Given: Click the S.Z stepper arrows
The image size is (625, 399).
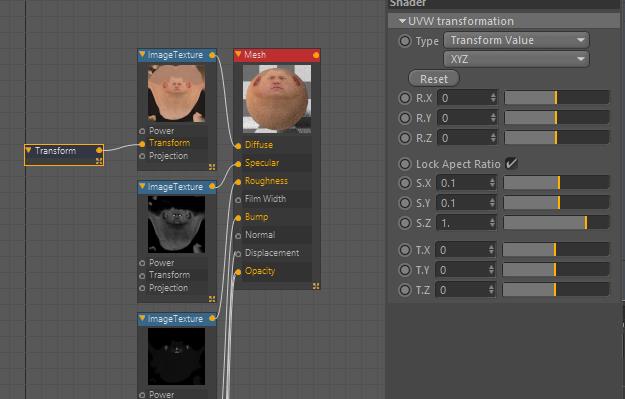Looking at the screenshot, I should 492,223.
